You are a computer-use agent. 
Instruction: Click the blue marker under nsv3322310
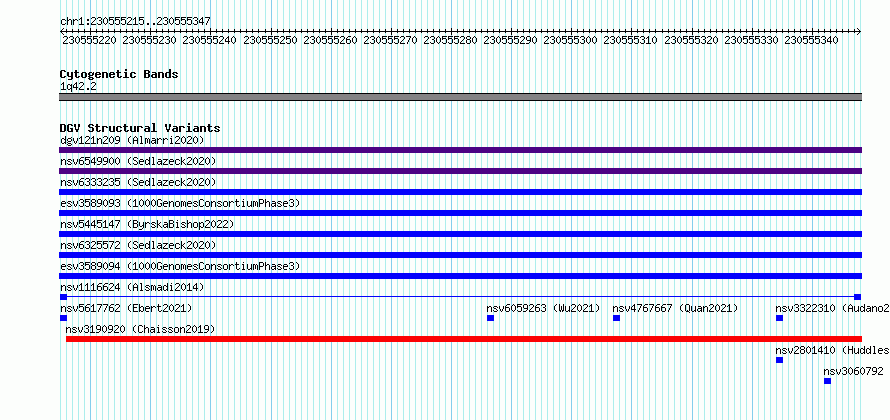tap(779, 318)
